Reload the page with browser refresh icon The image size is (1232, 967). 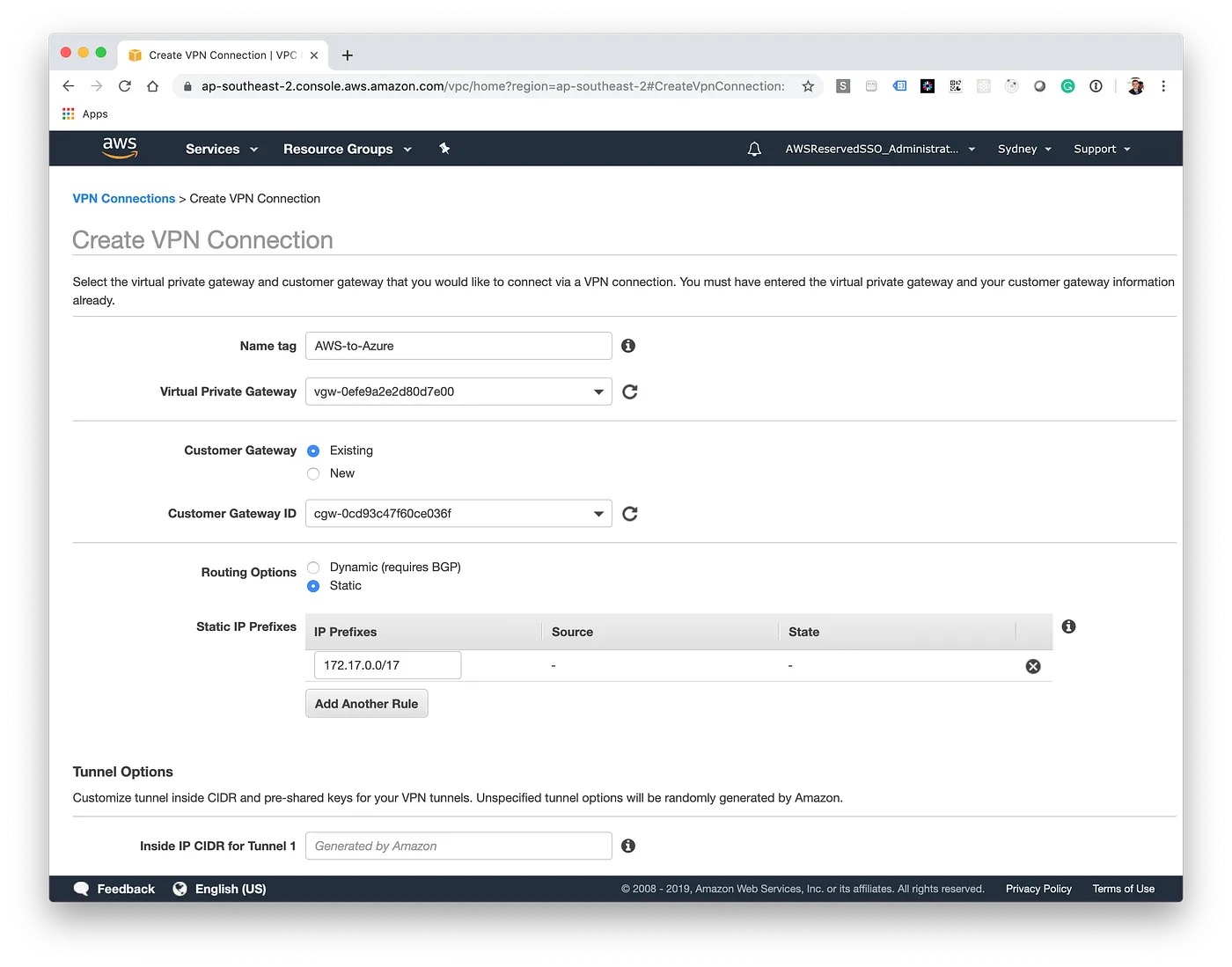(x=125, y=86)
